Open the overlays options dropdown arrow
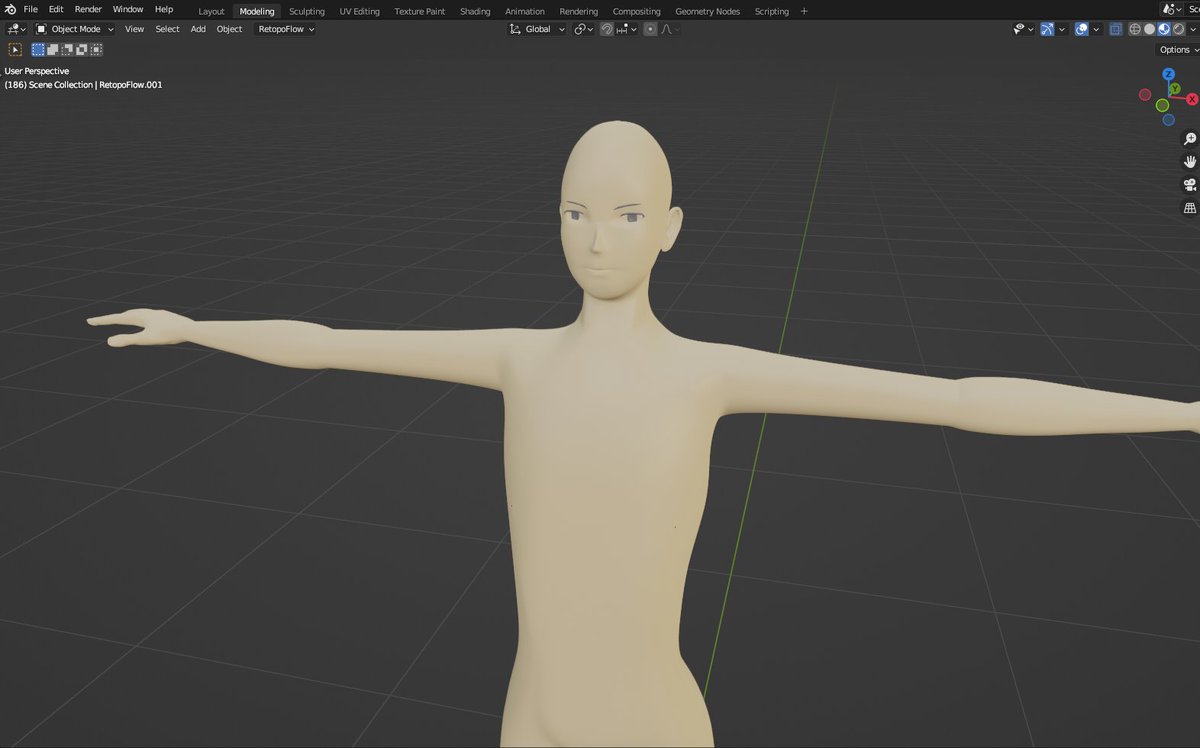This screenshot has width=1200, height=748. coord(1096,29)
